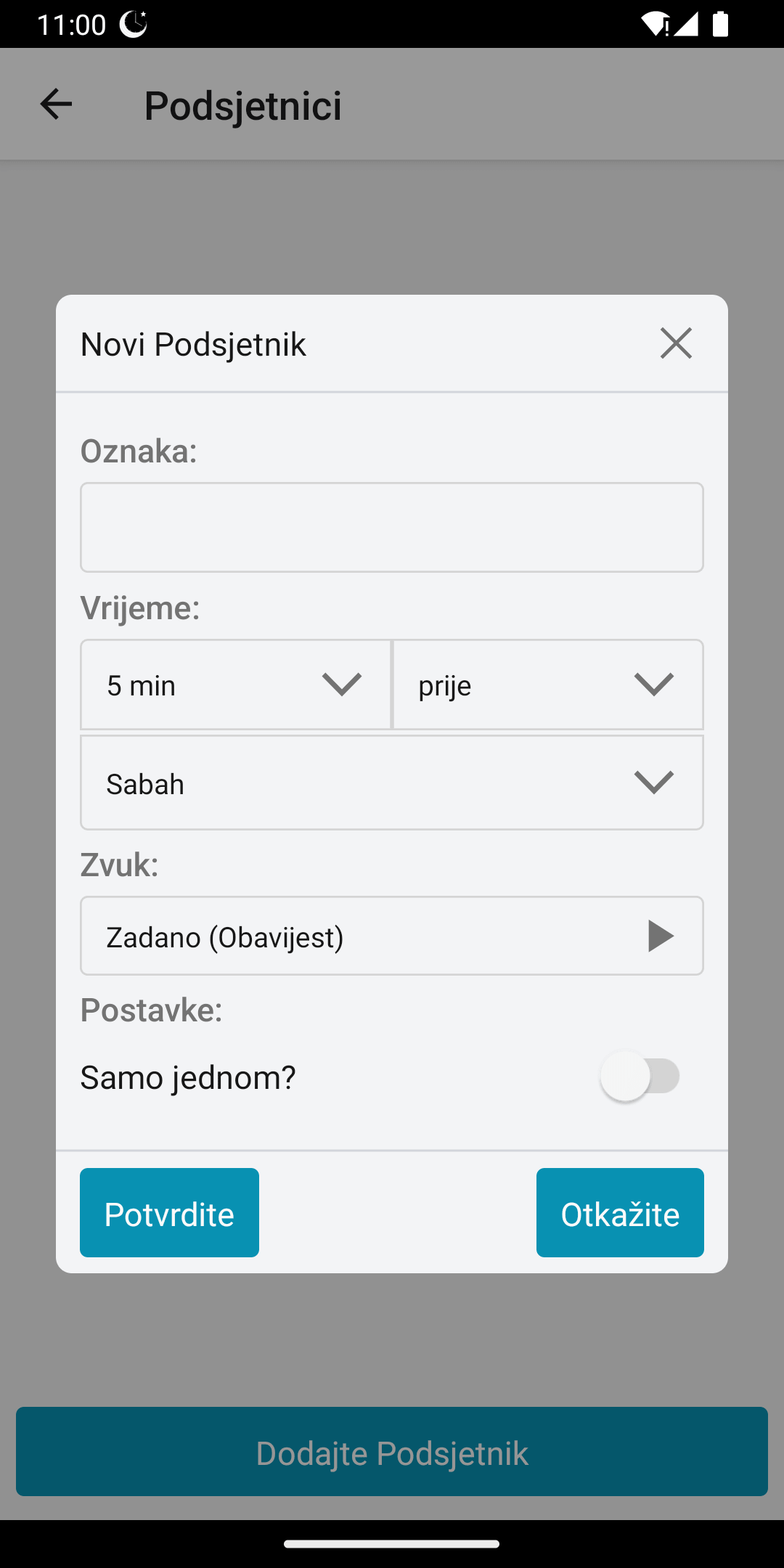
Task: Tap the moon icon in status bar
Action: click(x=134, y=24)
